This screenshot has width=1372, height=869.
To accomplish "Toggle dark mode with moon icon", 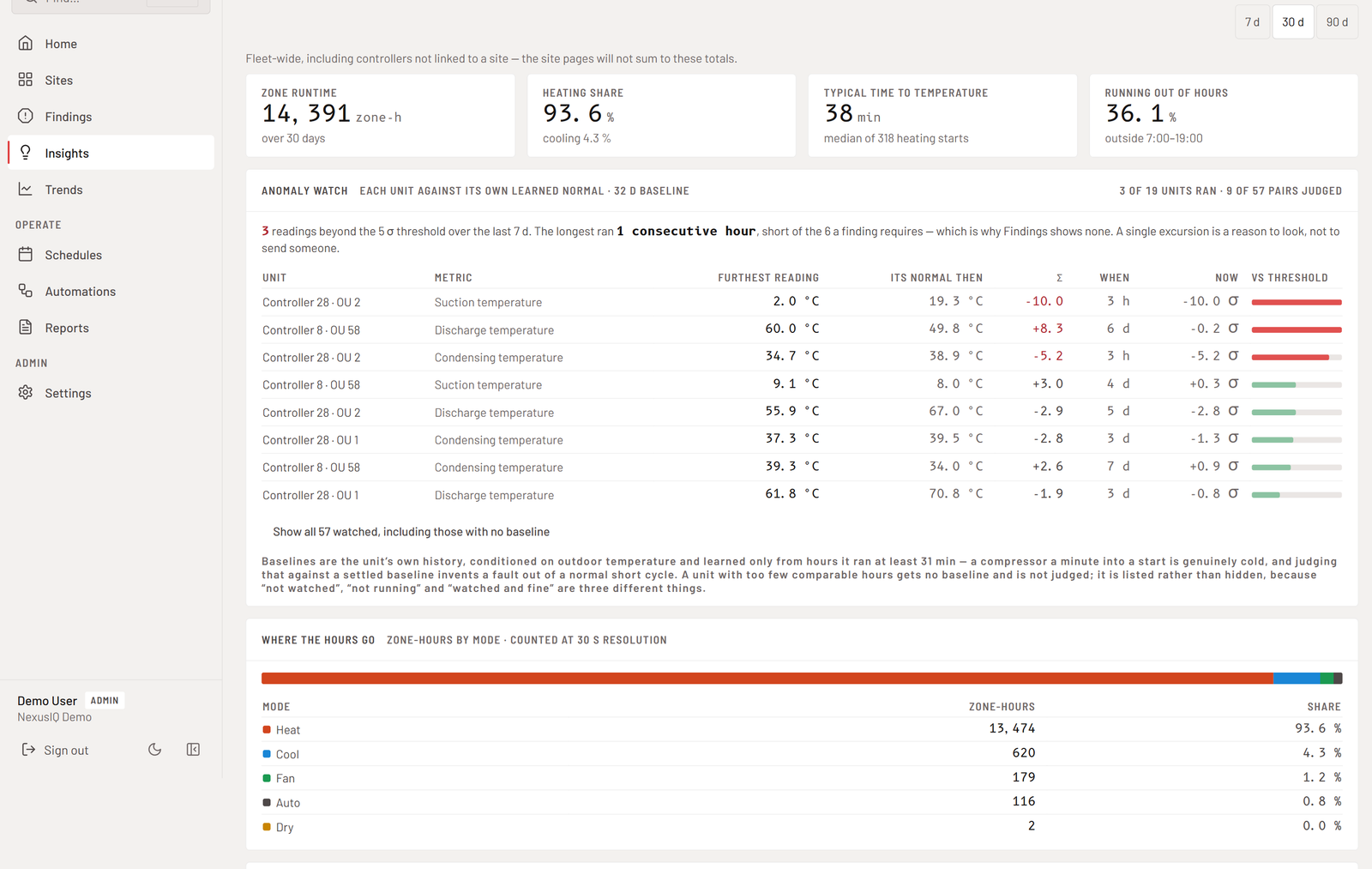I will point(155,750).
